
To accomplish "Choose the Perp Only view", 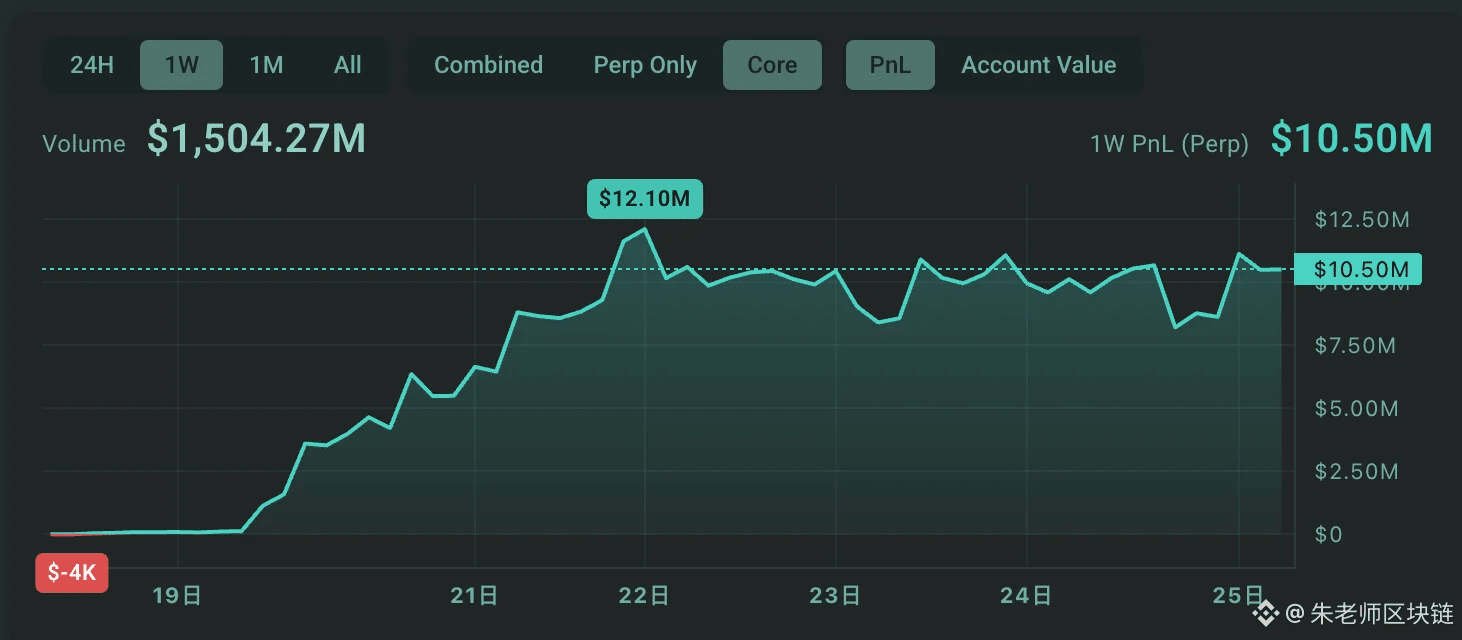I will [x=645, y=65].
